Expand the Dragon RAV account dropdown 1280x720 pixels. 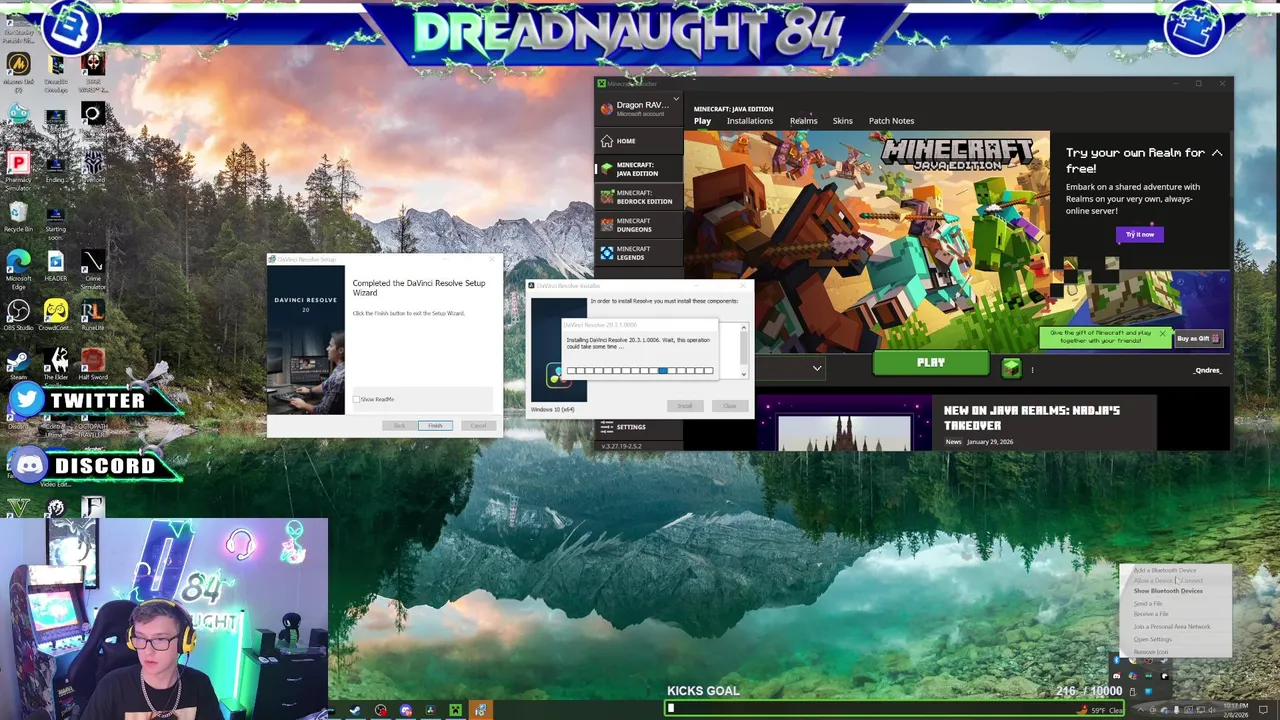(x=676, y=99)
